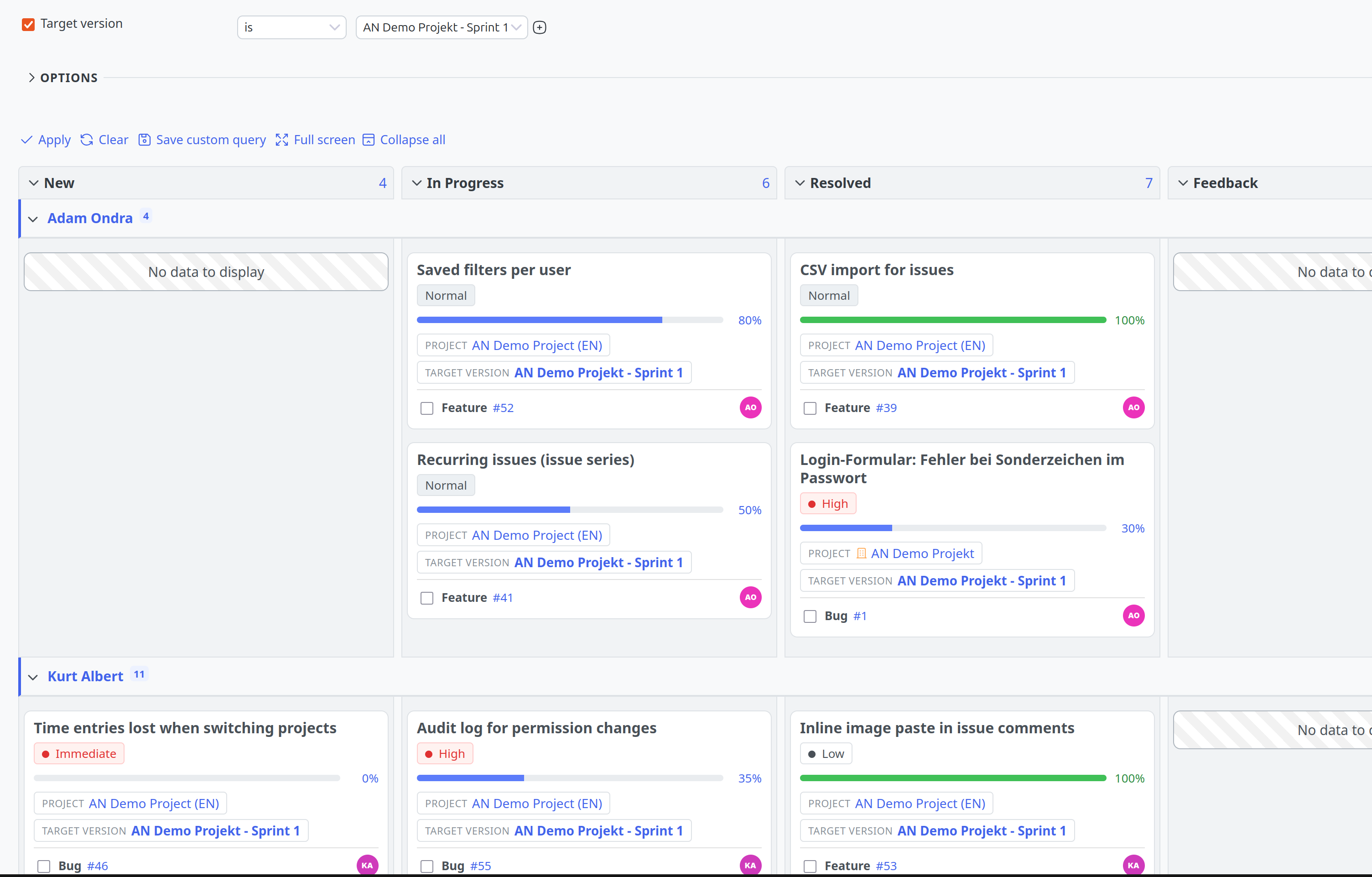1372x877 pixels.
Task: Click the Apply checkmark icon
Action: pos(27,140)
